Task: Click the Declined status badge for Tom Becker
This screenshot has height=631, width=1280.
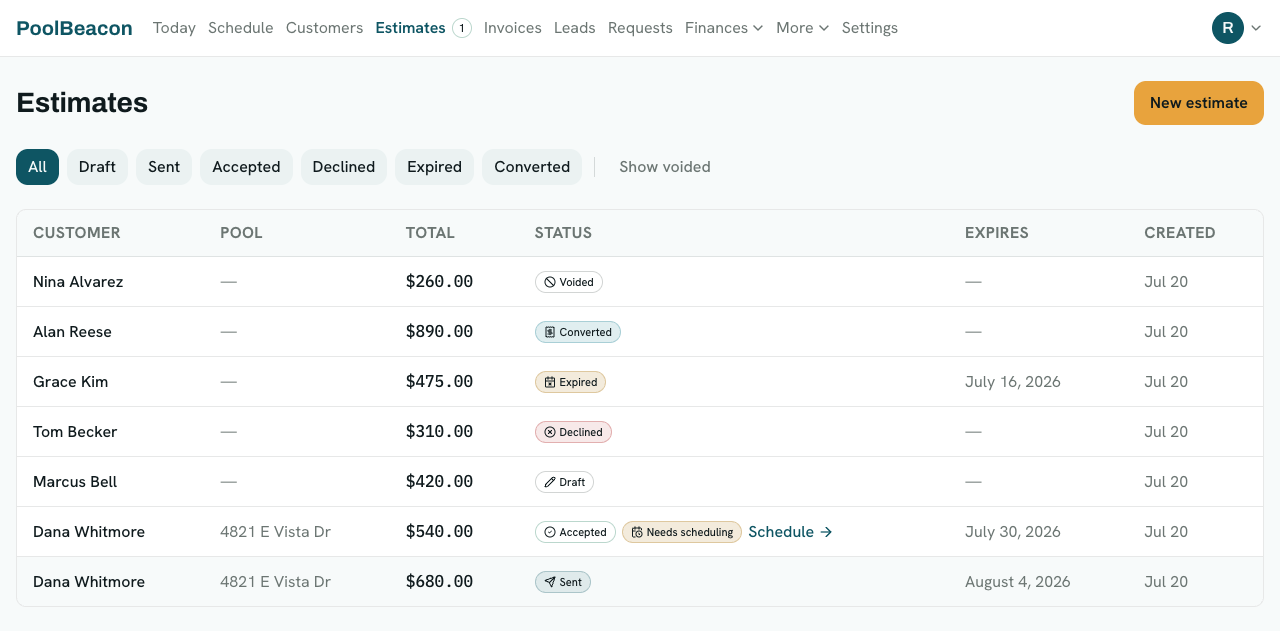Action: pyautogui.click(x=573, y=432)
